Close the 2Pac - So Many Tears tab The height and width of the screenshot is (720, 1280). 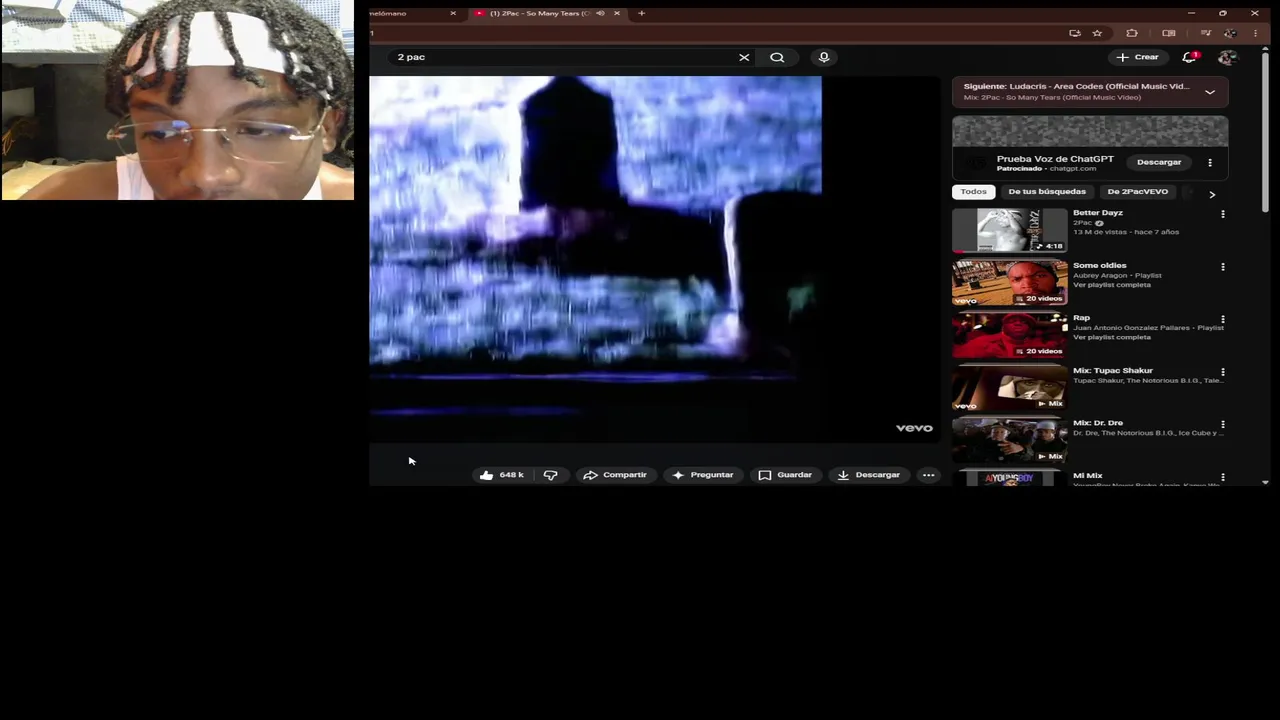click(x=616, y=13)
